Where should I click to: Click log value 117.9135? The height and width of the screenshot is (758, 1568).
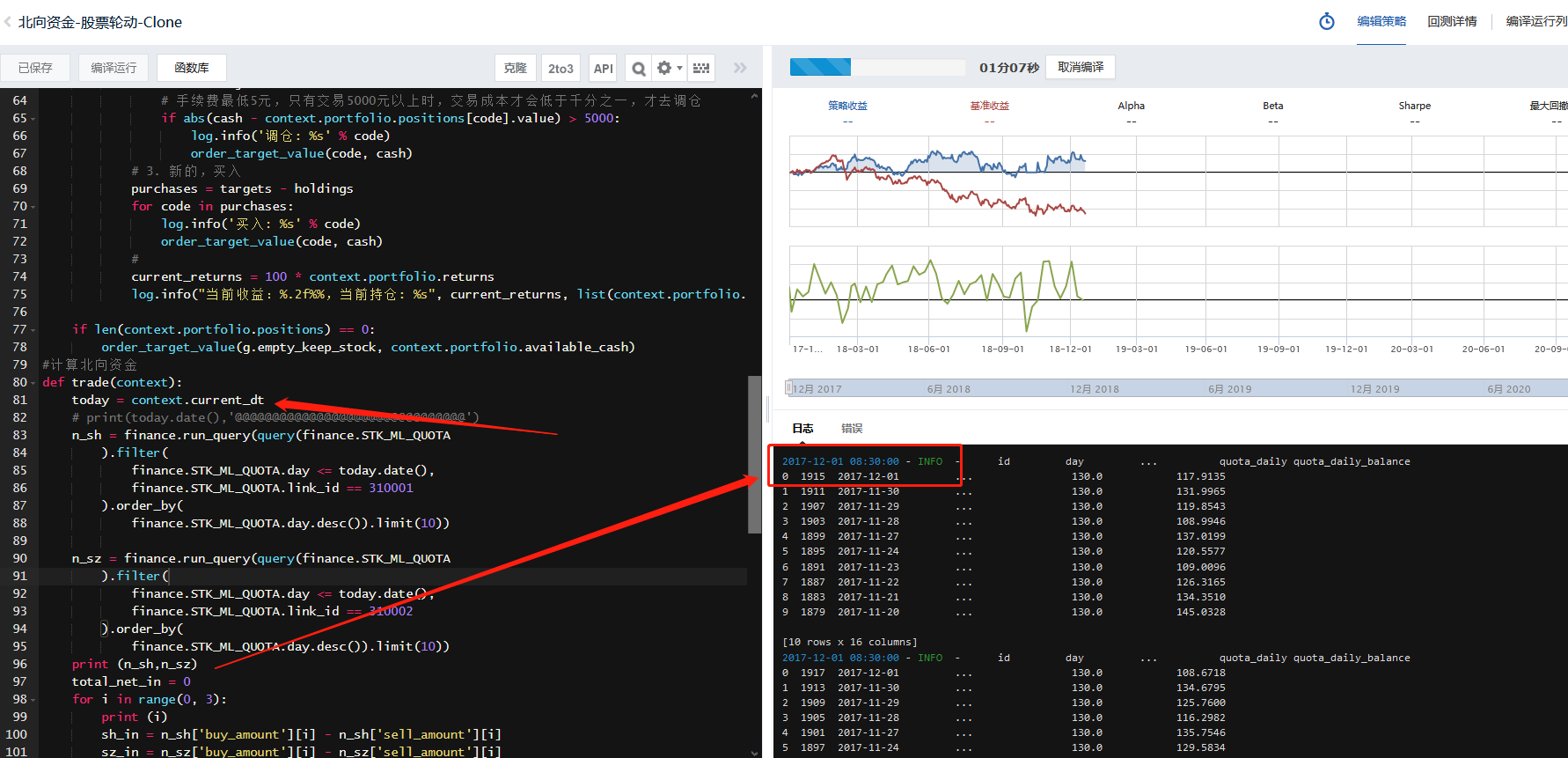point(1200,476)
